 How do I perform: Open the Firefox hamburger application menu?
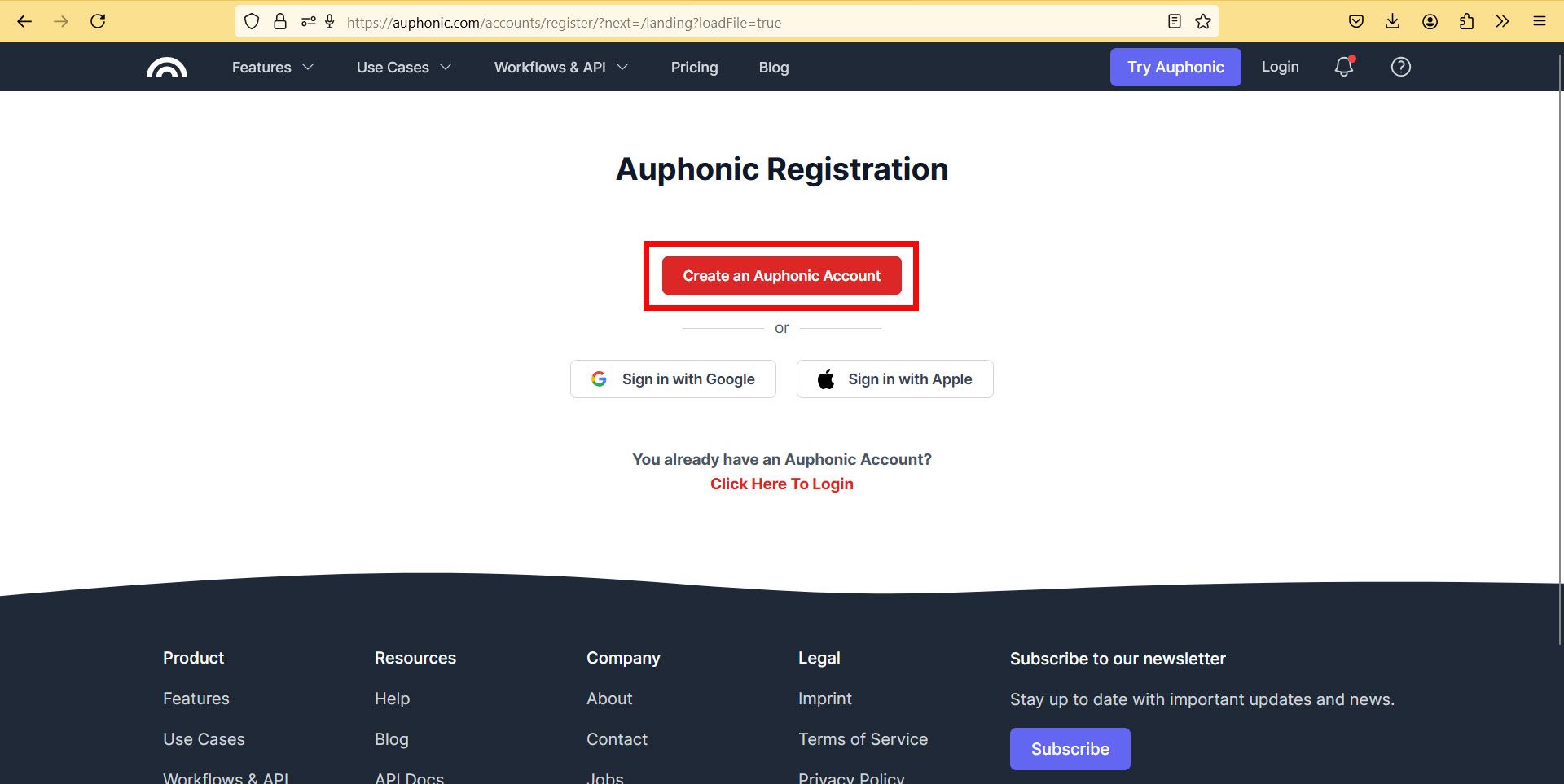[x=1539, y=21]
